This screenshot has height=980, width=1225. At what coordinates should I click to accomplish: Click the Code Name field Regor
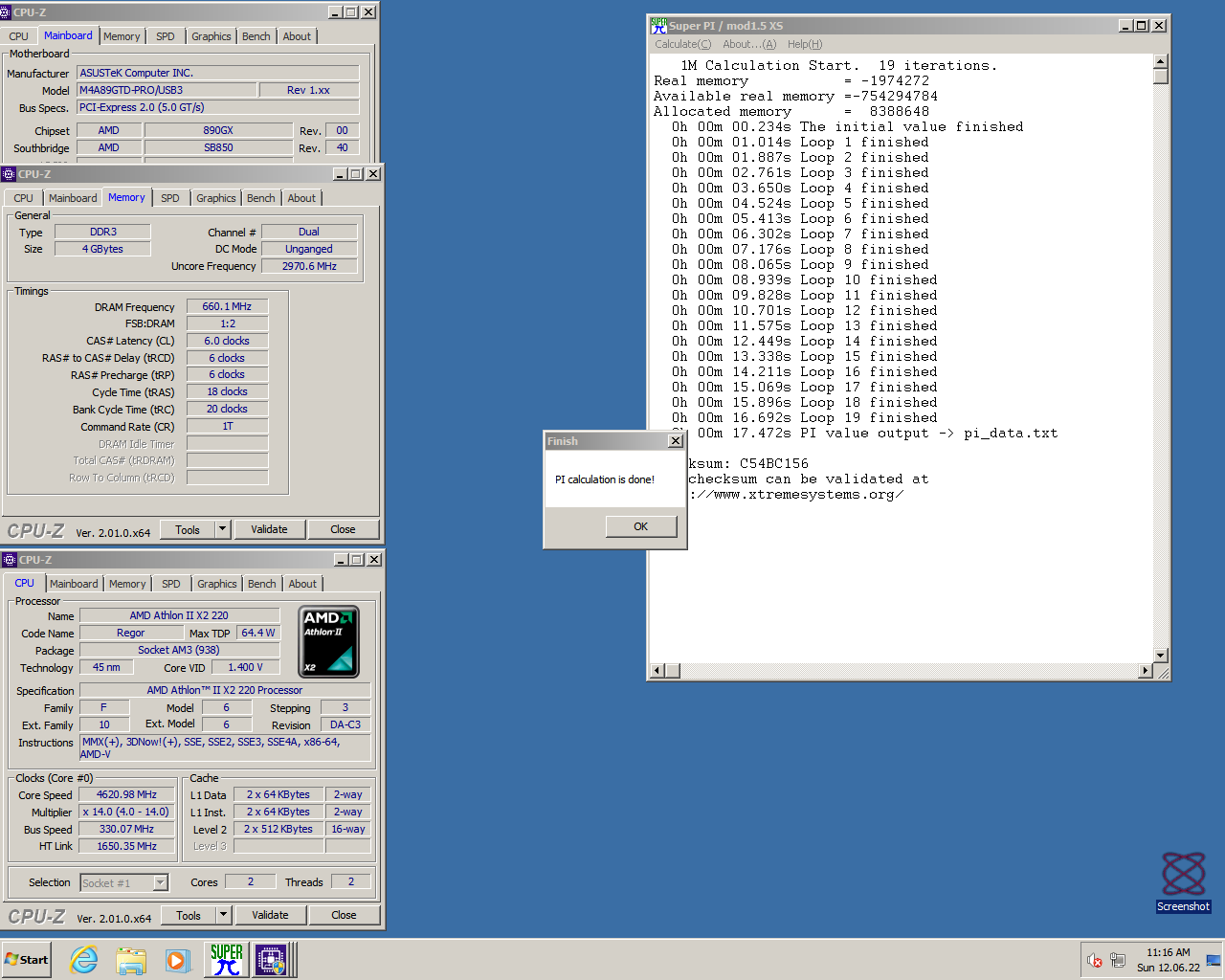pos(131,633)
